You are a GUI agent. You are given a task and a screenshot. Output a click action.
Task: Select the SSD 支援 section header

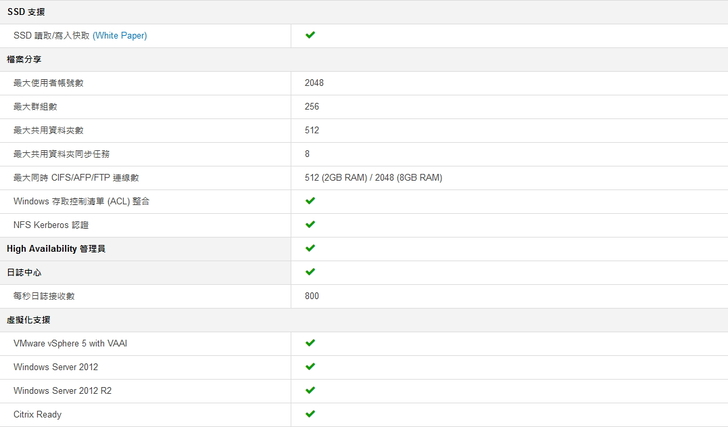tap(25, 12)
